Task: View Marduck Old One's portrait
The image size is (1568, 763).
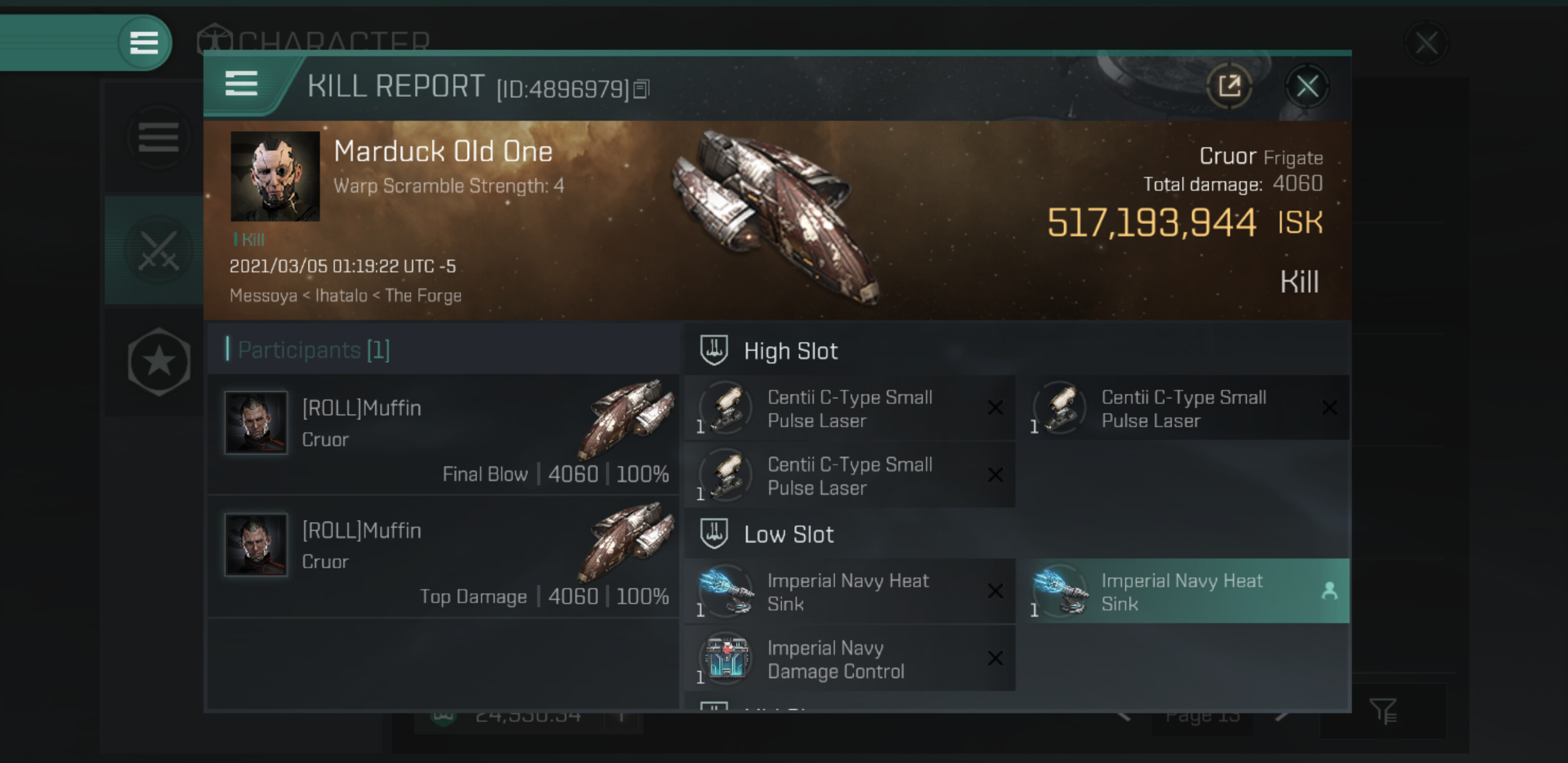Action: click(275, 176)
